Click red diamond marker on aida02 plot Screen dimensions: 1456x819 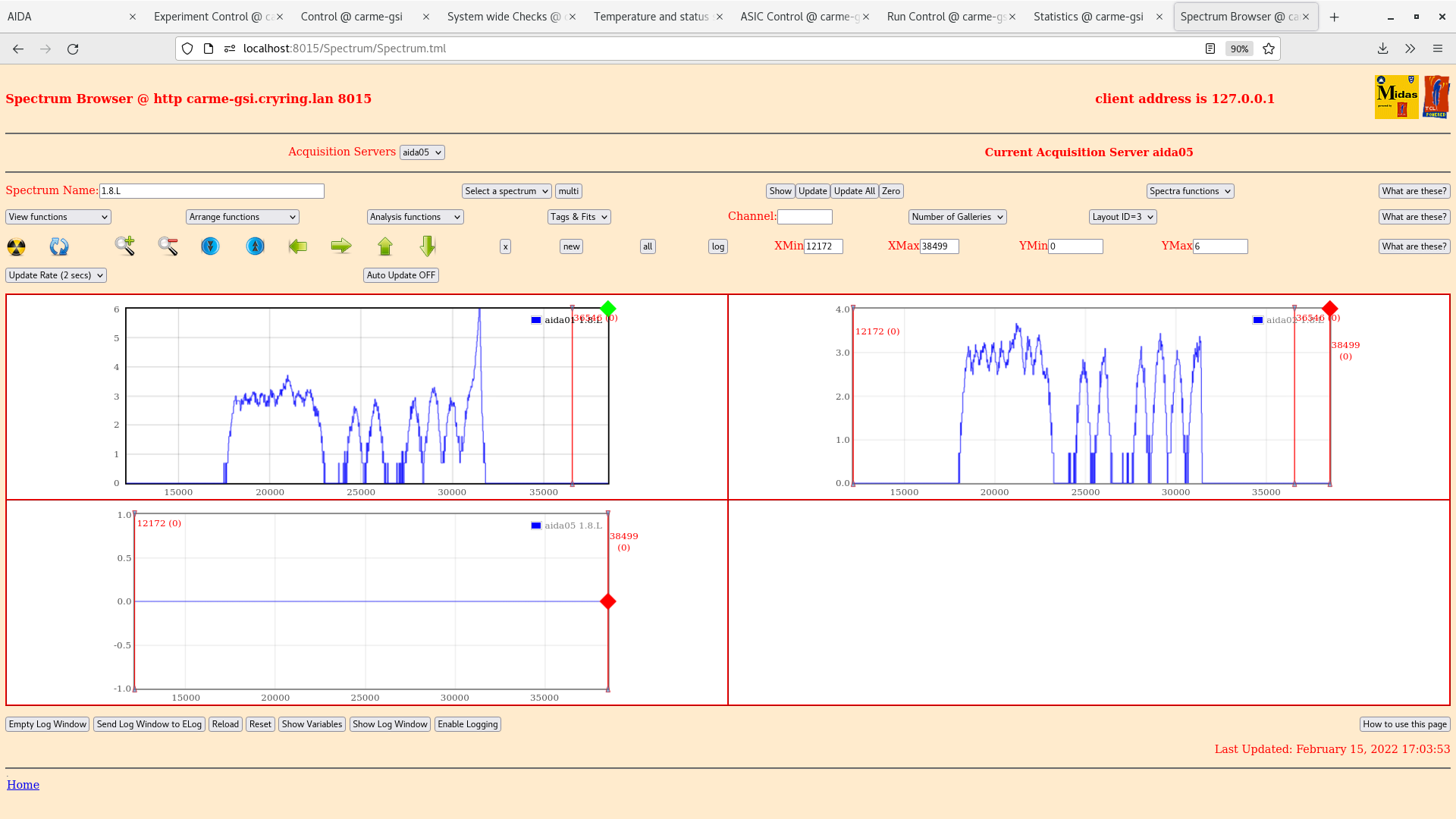point(1330,309)
